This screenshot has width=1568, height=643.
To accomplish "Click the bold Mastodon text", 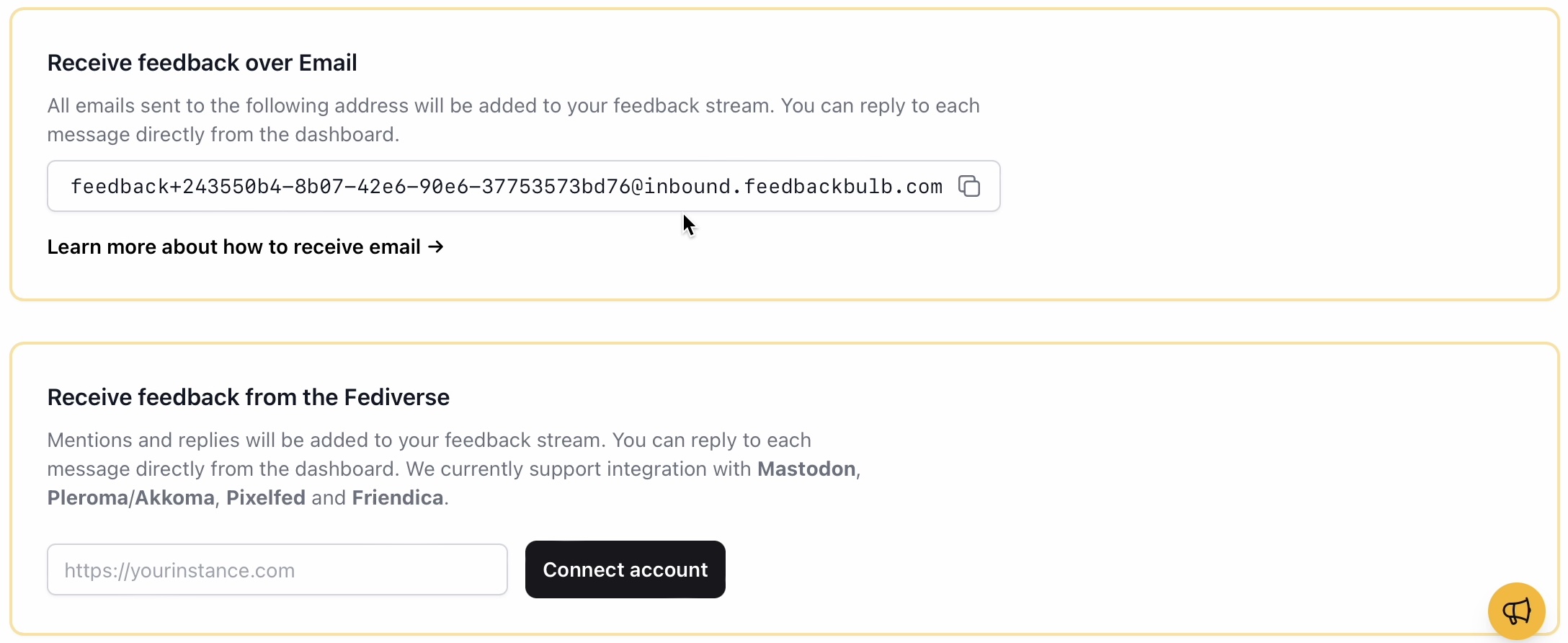I will click(x=806, y=469).
